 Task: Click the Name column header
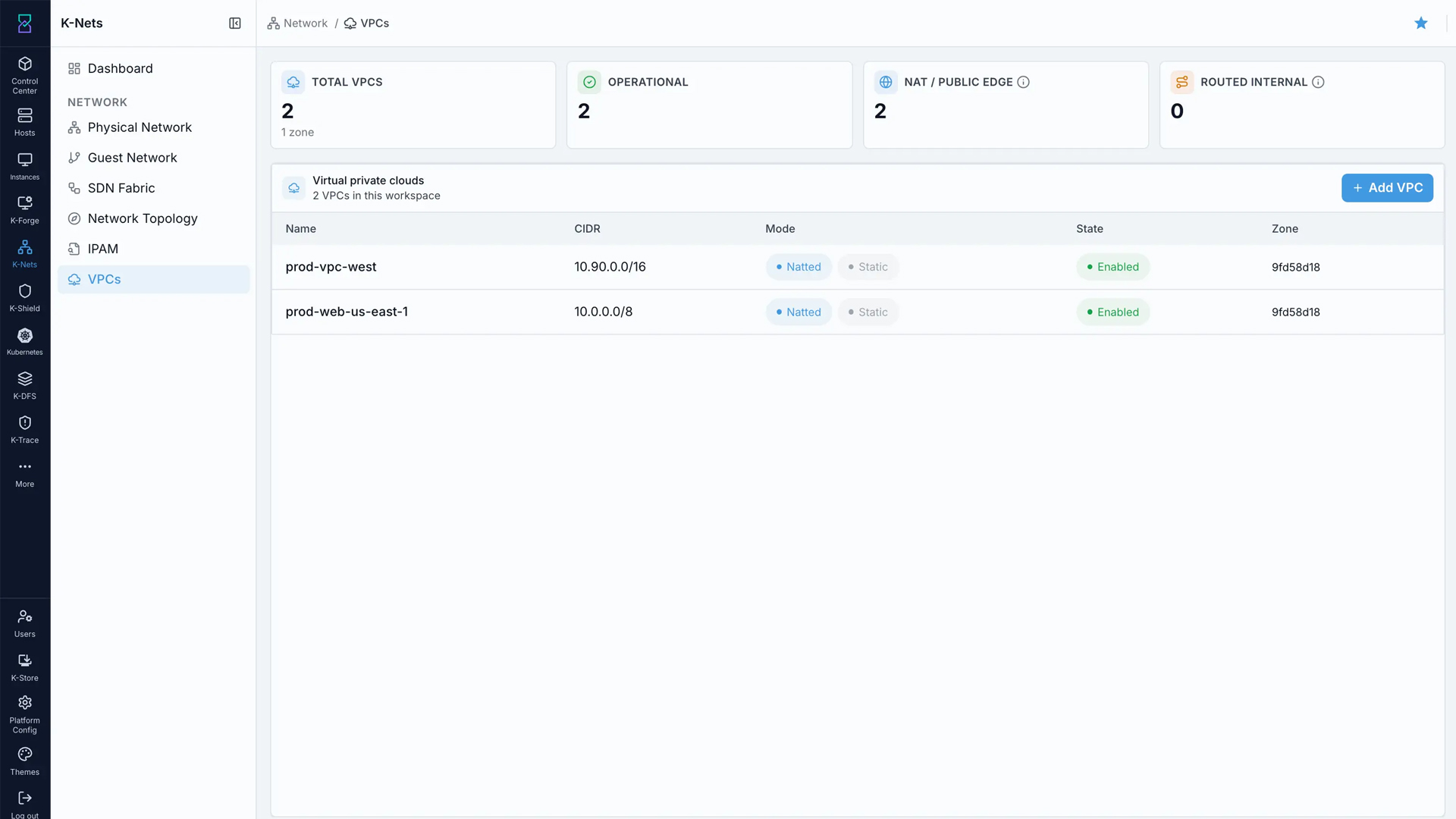[301, 229]
